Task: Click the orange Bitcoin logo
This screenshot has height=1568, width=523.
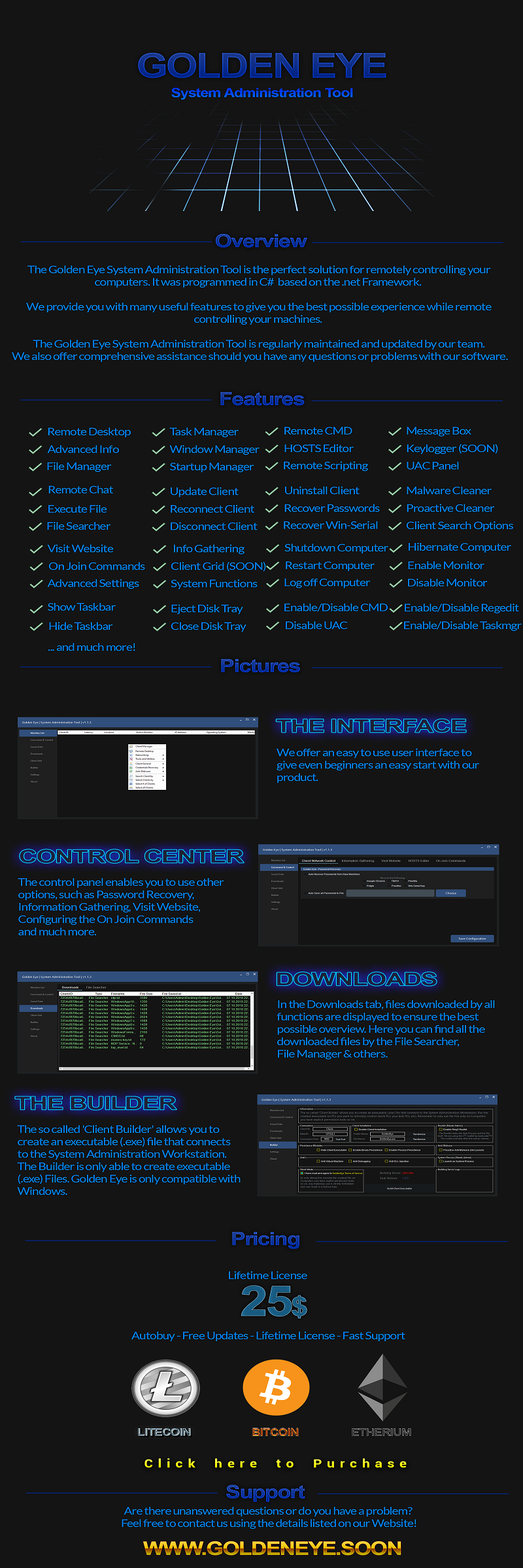Action: pyautogui.click(x=276, y=1387)
